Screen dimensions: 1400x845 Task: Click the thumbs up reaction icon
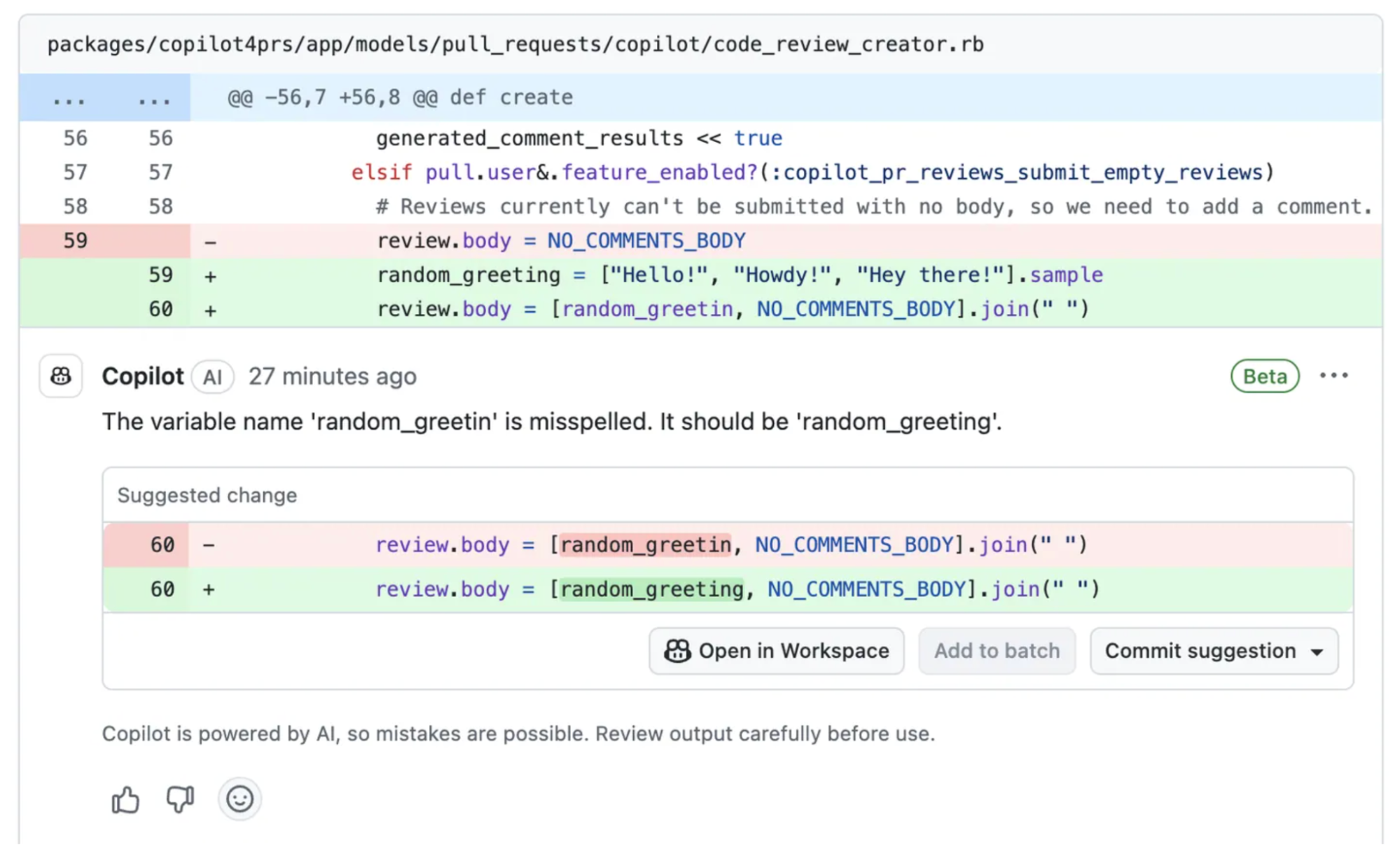(125, 799)
